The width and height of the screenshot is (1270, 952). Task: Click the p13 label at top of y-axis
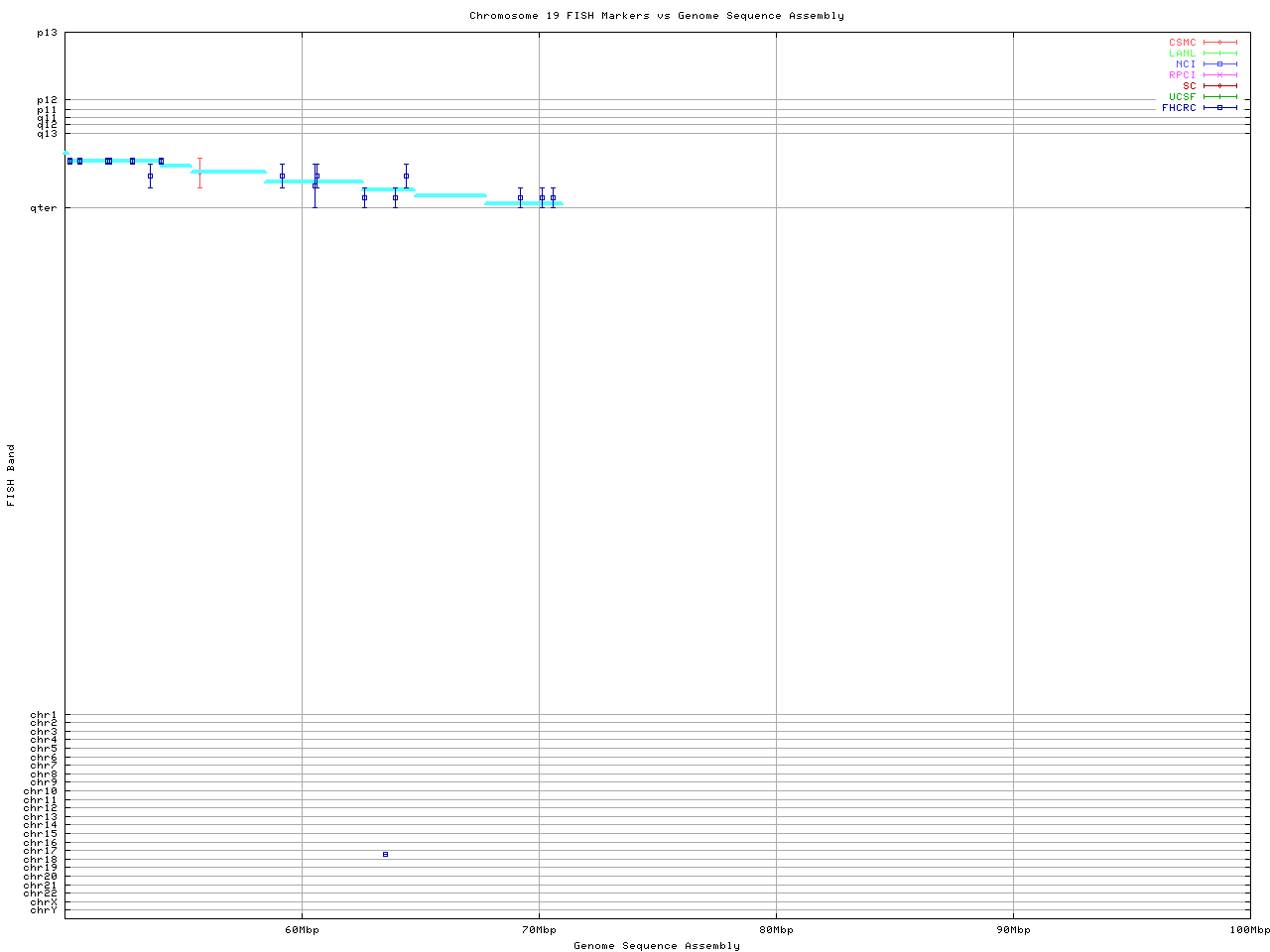pyautogui.click(x=48, y=33)
